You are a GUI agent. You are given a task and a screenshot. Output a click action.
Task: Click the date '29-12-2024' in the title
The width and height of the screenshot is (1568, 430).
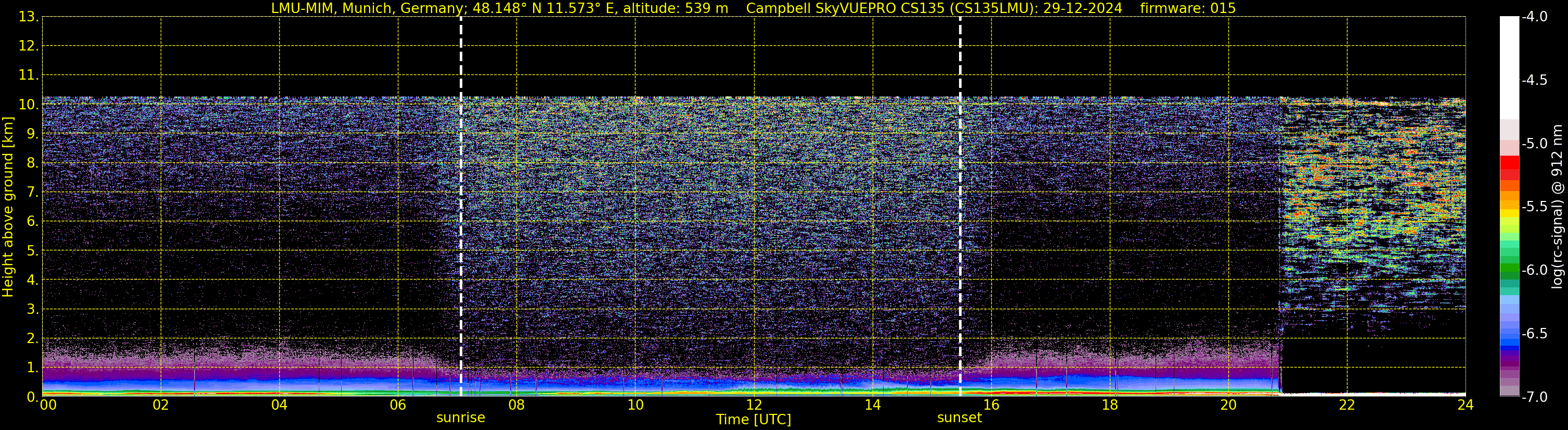pos(1083,8)
